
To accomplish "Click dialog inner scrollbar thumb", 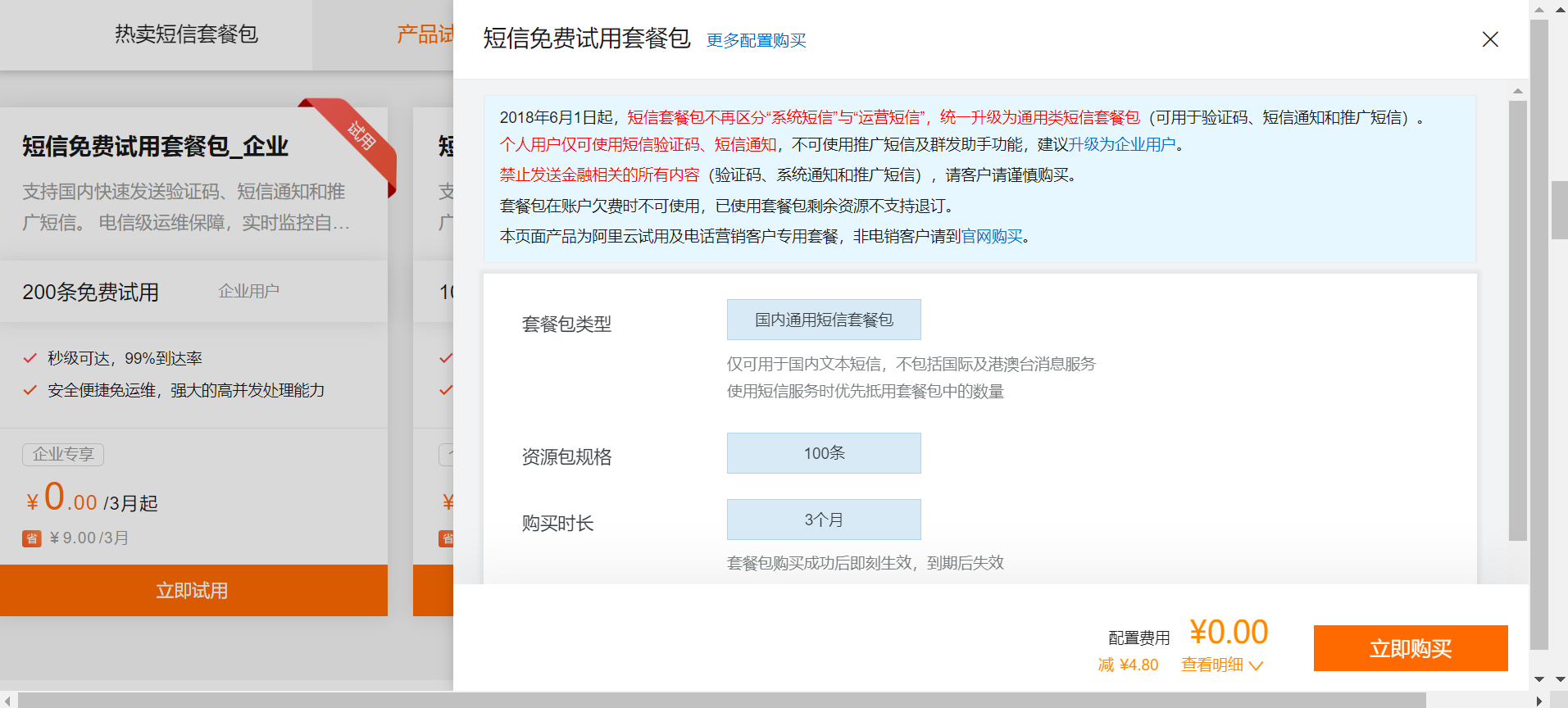I will click(1518, 320).
